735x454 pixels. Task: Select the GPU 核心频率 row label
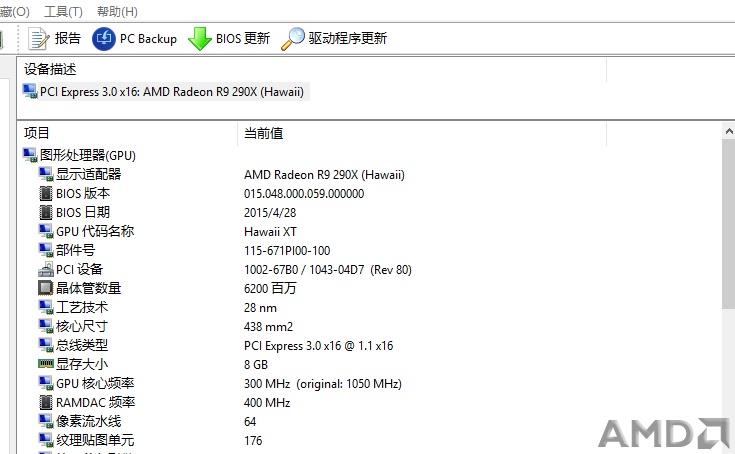[95, 383]
